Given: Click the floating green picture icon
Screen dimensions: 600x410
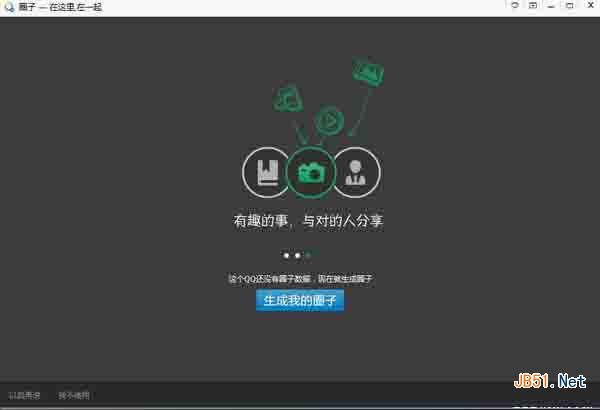Looking at the screenshot, I should (368, 71).
